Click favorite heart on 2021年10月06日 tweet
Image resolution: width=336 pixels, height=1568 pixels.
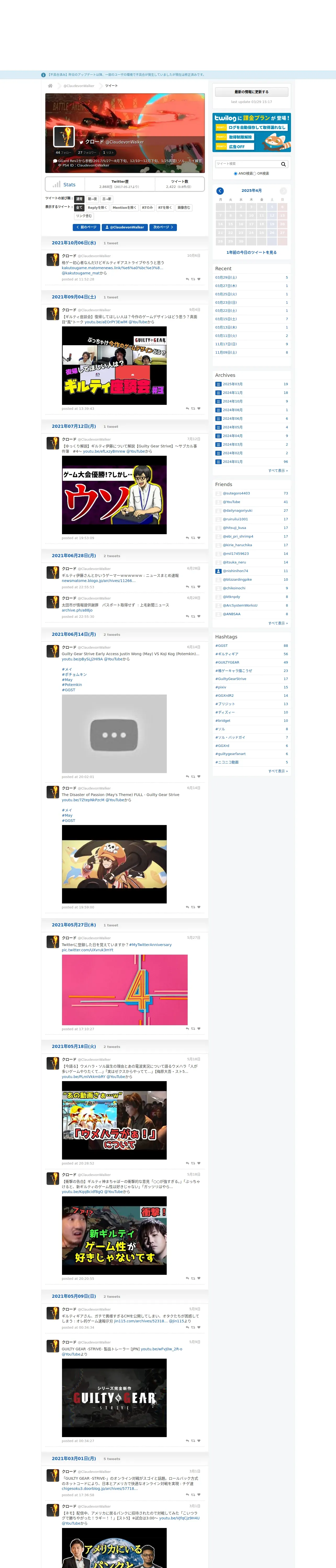[x=199, y=279]
